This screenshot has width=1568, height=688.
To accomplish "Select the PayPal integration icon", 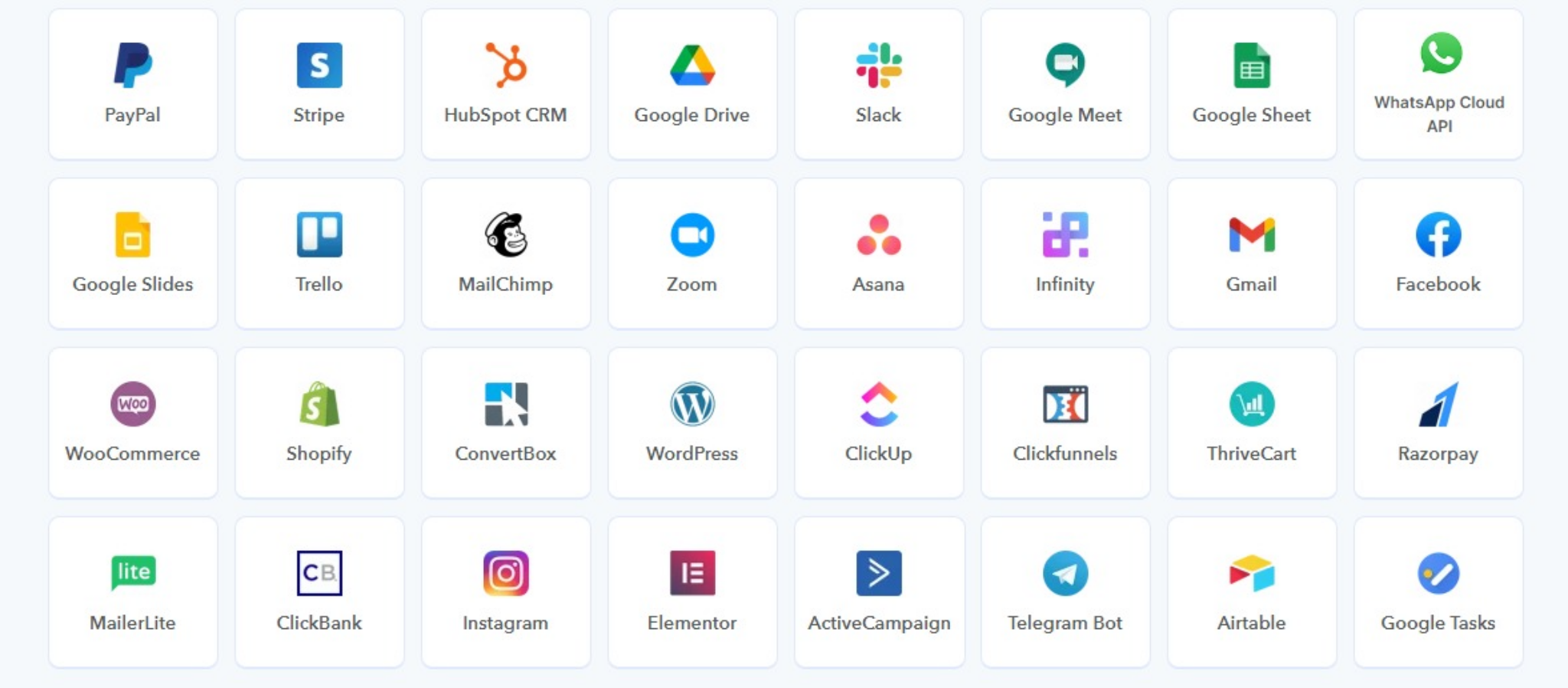I will (132, 65).
